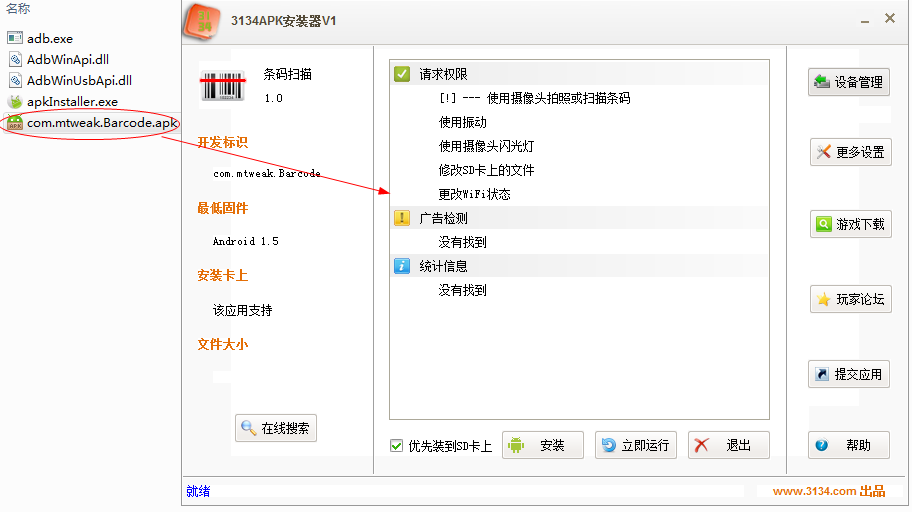Click the 开发标识 label
912x512 pixels.
pyautogui.click(x=222, y=143)
